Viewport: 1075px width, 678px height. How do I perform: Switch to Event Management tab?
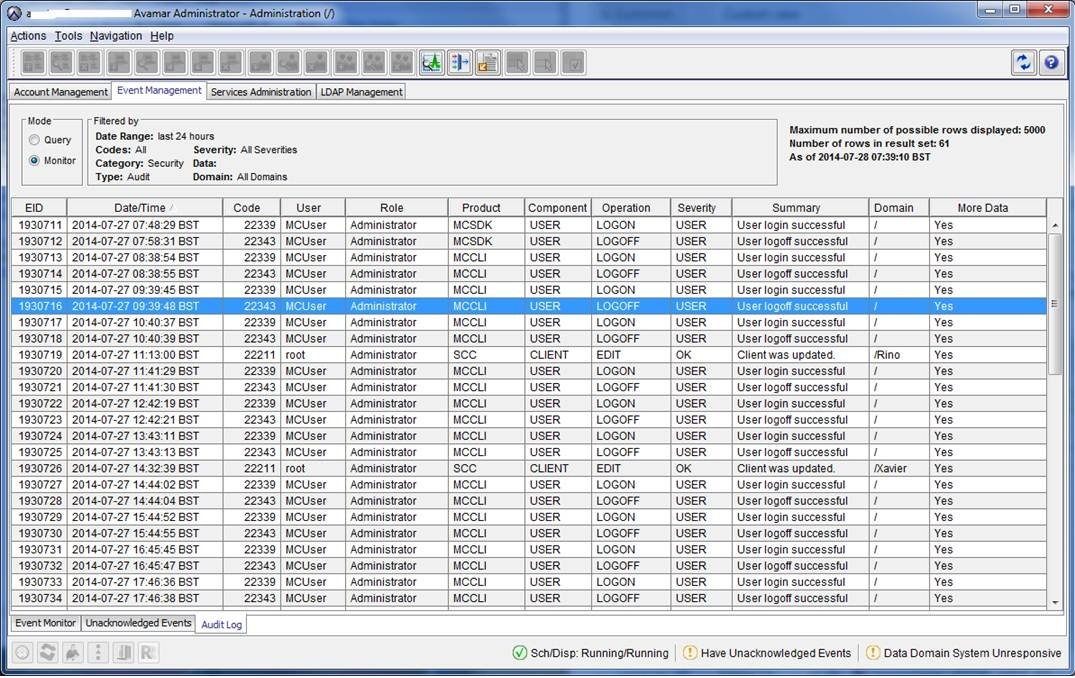tap(159, 90)
